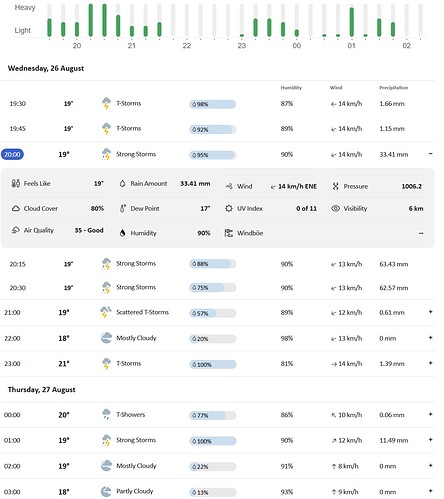
Task: Click the Humidity filled droplet icon
Action: coord(122,233)
